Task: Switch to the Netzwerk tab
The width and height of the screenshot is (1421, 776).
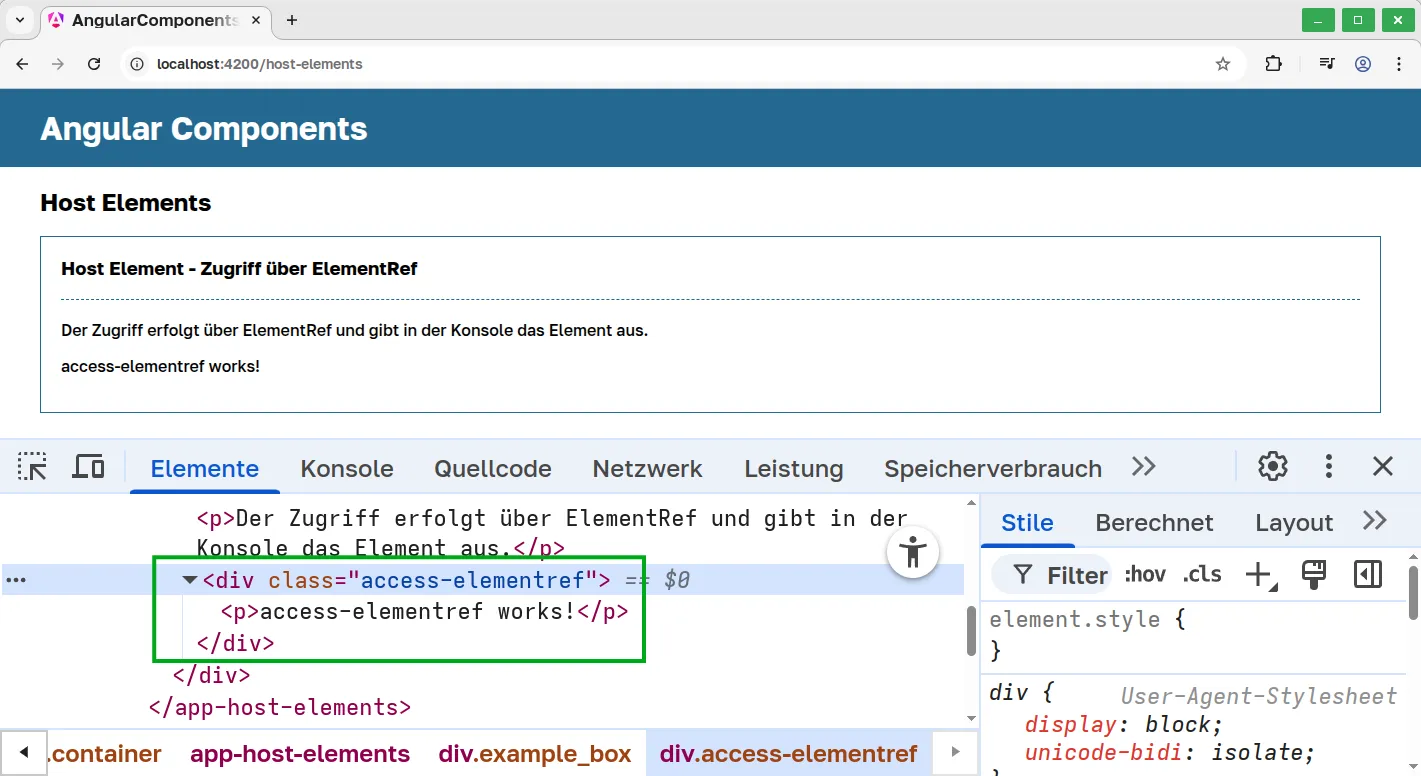Action: click(x=647, y=469)
